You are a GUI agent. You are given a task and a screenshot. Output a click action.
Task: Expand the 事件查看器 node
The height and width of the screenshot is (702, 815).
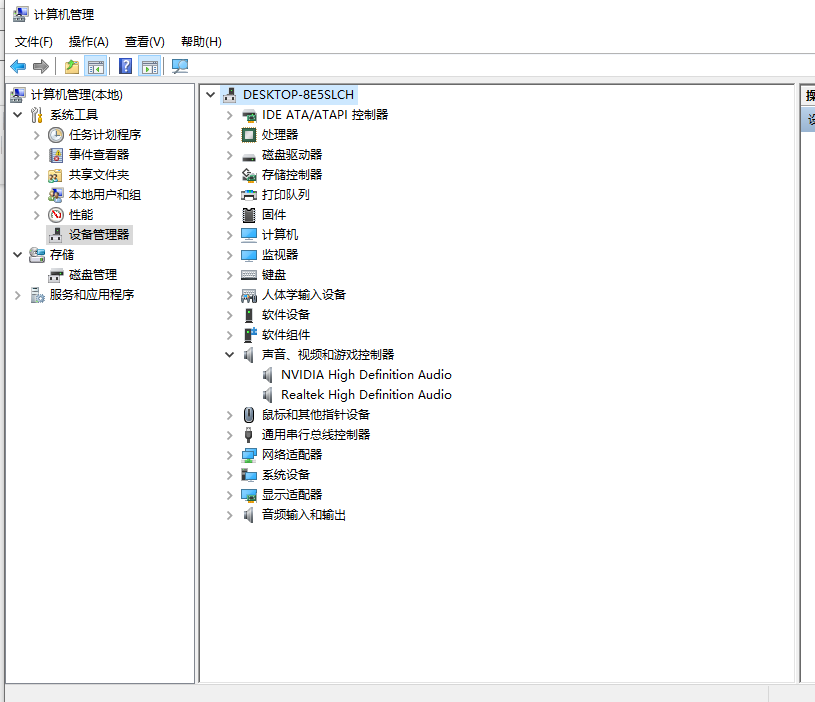(36, 155)
